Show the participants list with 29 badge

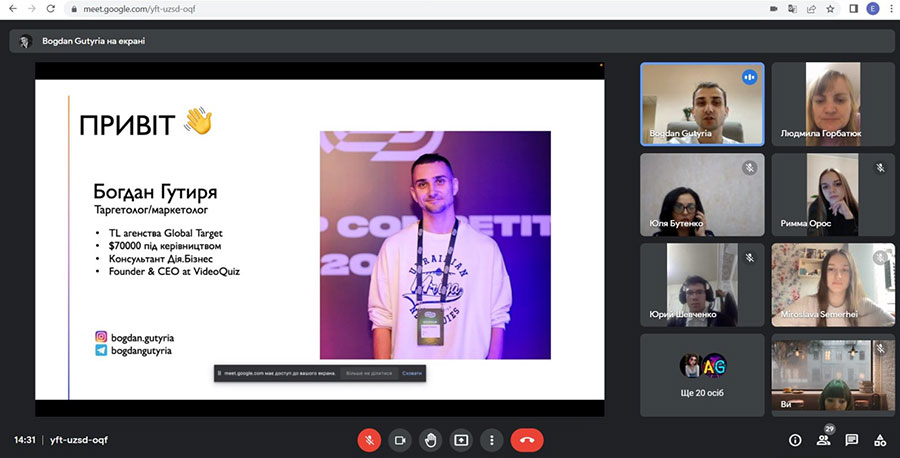(x=824, y=440)
